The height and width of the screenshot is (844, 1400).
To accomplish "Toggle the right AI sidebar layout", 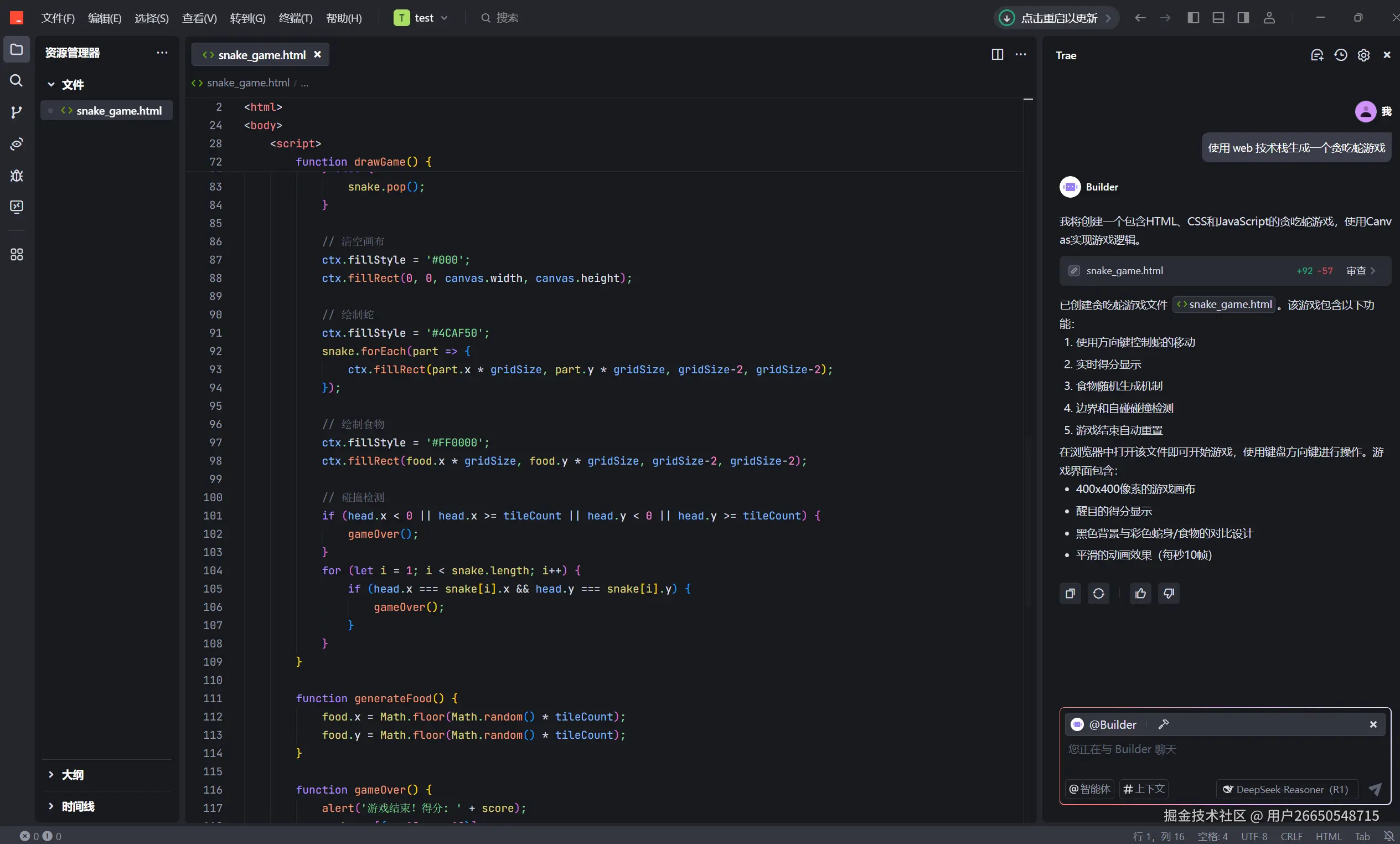I will [x=1243, y=18].
